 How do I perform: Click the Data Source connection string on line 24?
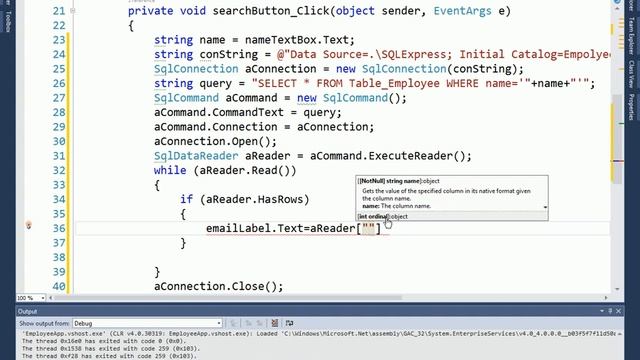pos(444,54)
